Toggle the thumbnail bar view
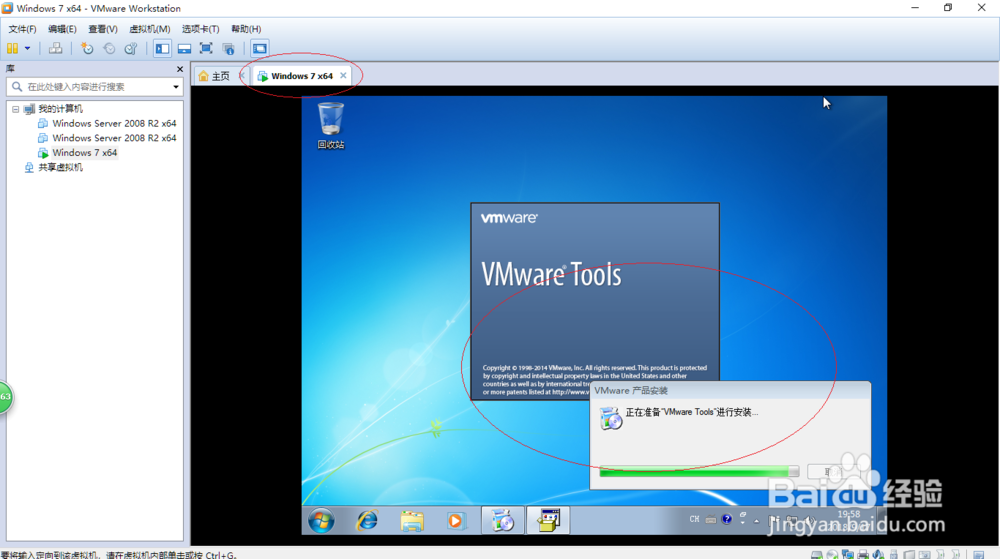Viewport: 1000px width, 559px height. click(184, 48)
